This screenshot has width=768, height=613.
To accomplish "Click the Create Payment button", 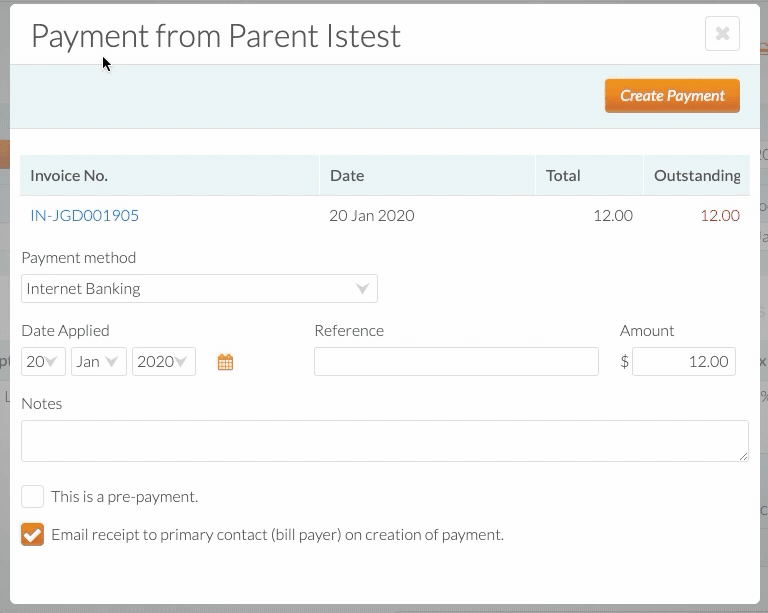I will (672, 96).
